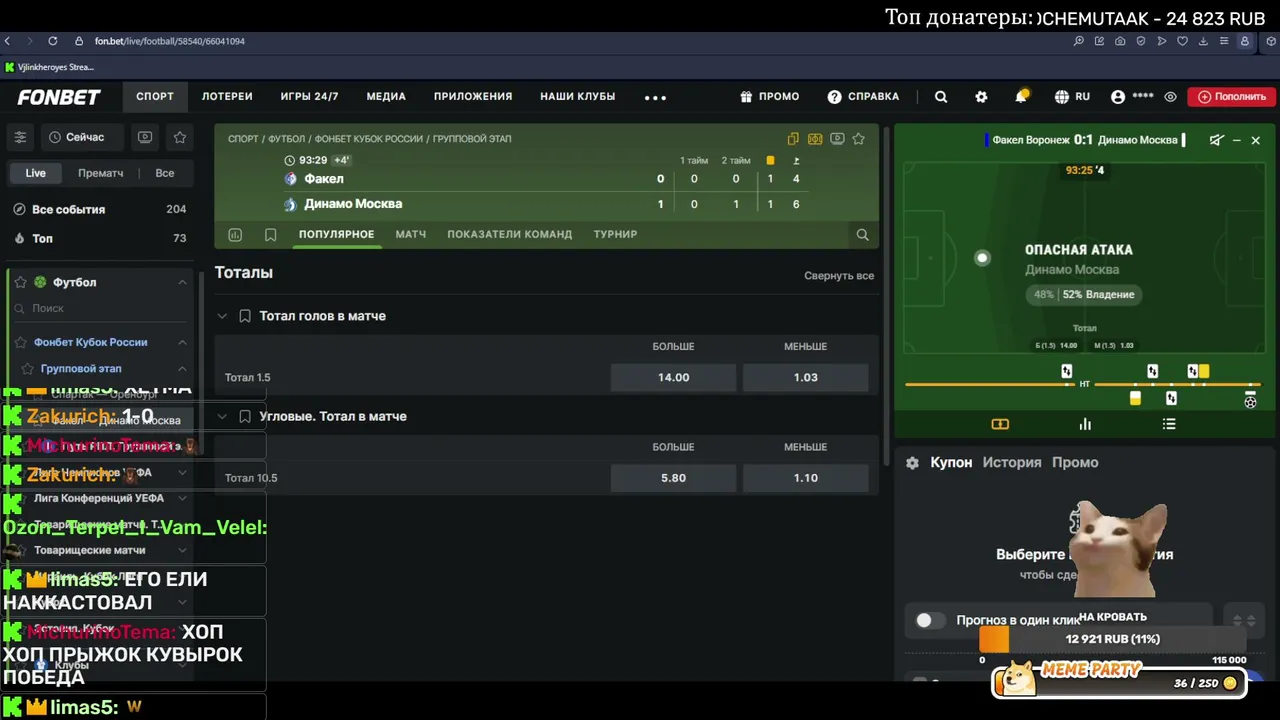Open match statistics icon beside Популярное tab

tap(235, 235)
